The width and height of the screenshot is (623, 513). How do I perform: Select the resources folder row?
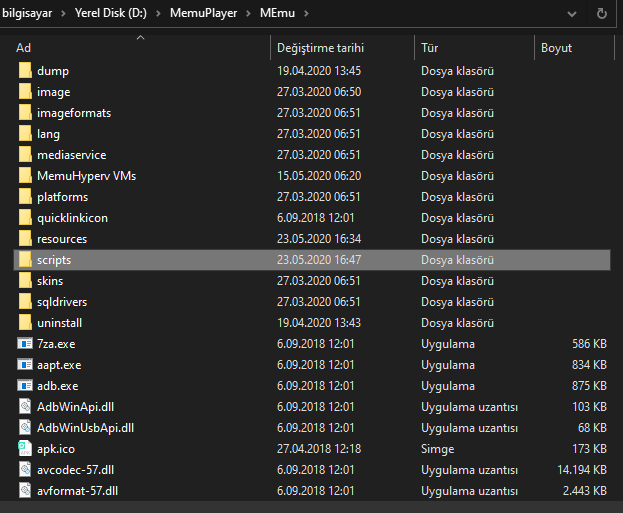(x=62, y=239)
